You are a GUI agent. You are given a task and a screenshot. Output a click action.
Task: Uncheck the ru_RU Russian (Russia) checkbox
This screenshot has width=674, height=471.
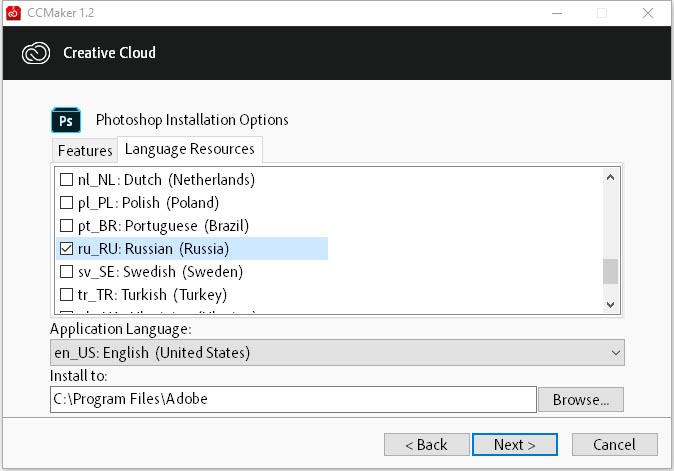tap(66, 248)
